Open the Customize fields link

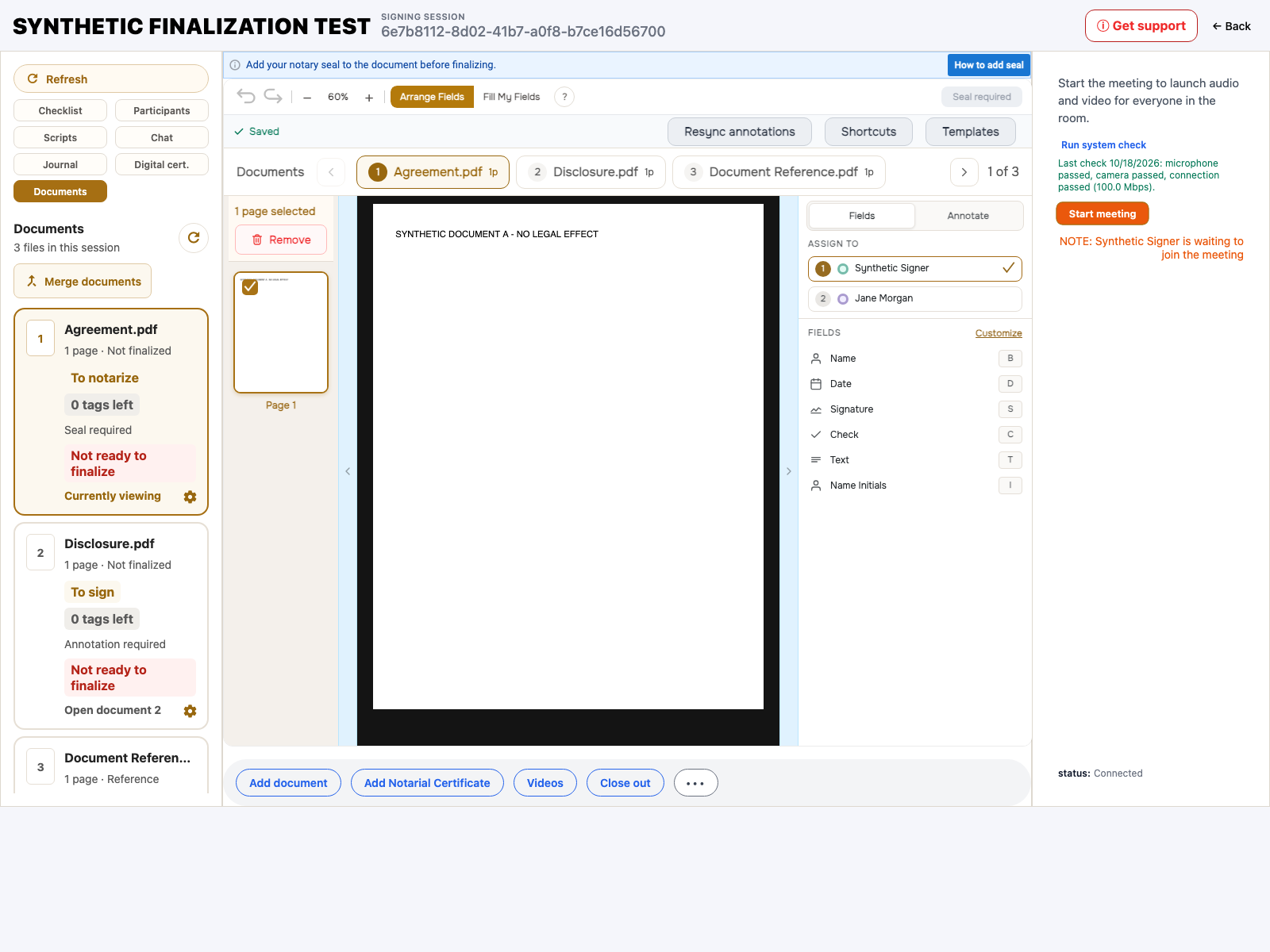pyautogui.click(x=999, y=333)
